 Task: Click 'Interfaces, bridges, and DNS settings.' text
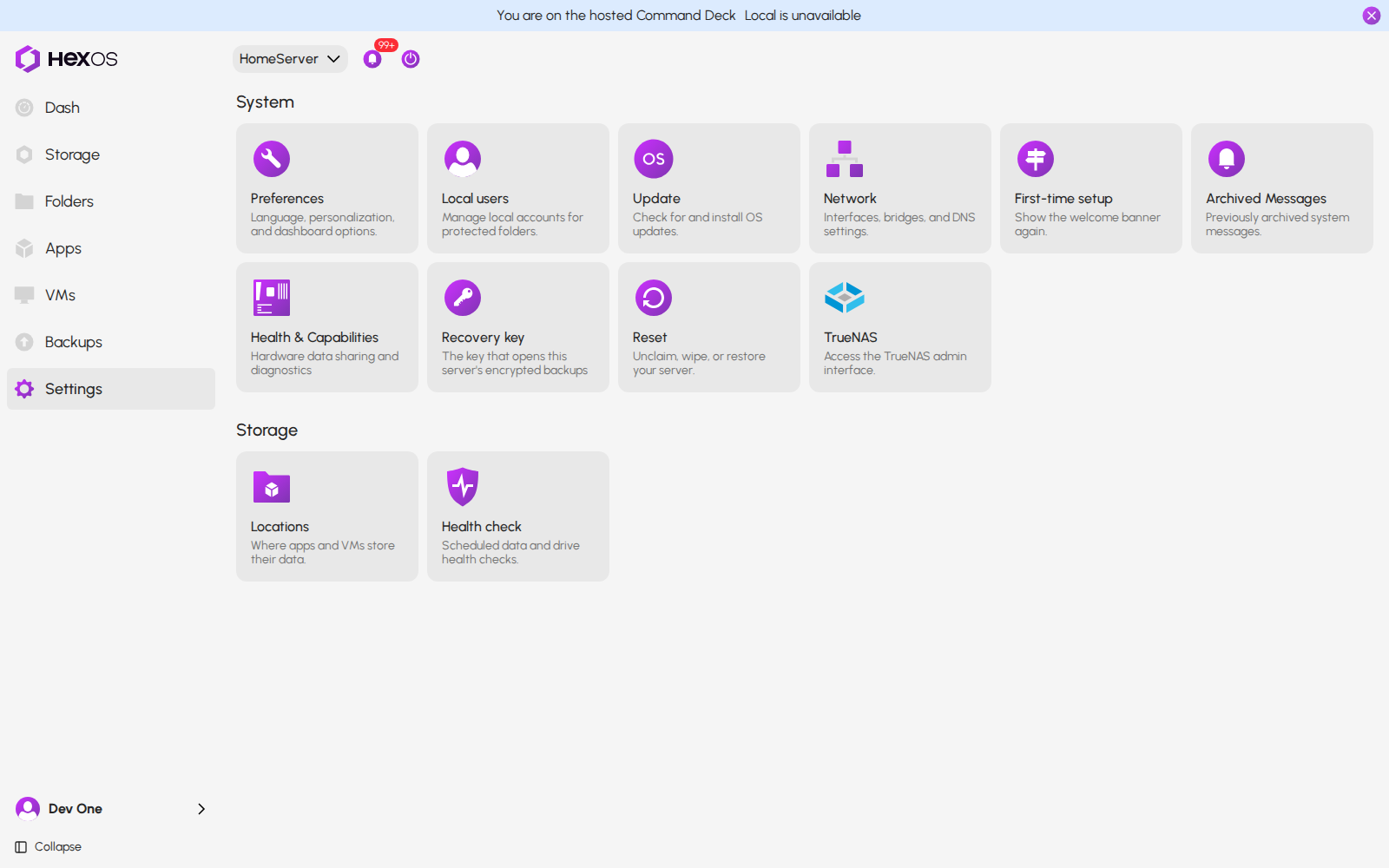click(899, 225)
